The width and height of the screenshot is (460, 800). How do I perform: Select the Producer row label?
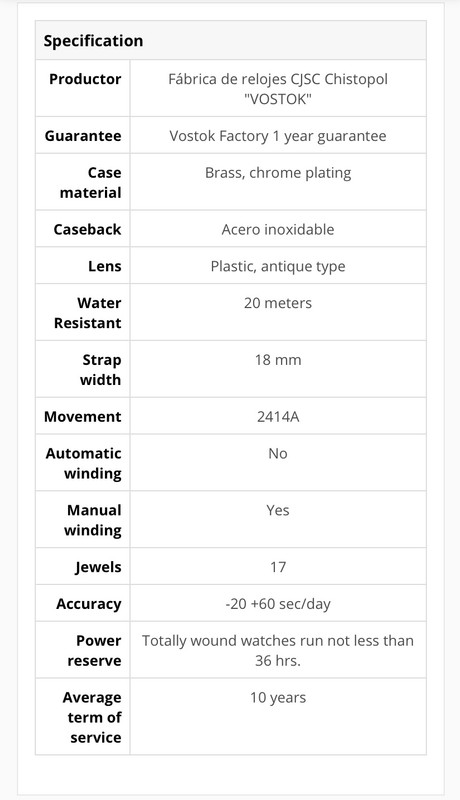click(x=85, y=79)
